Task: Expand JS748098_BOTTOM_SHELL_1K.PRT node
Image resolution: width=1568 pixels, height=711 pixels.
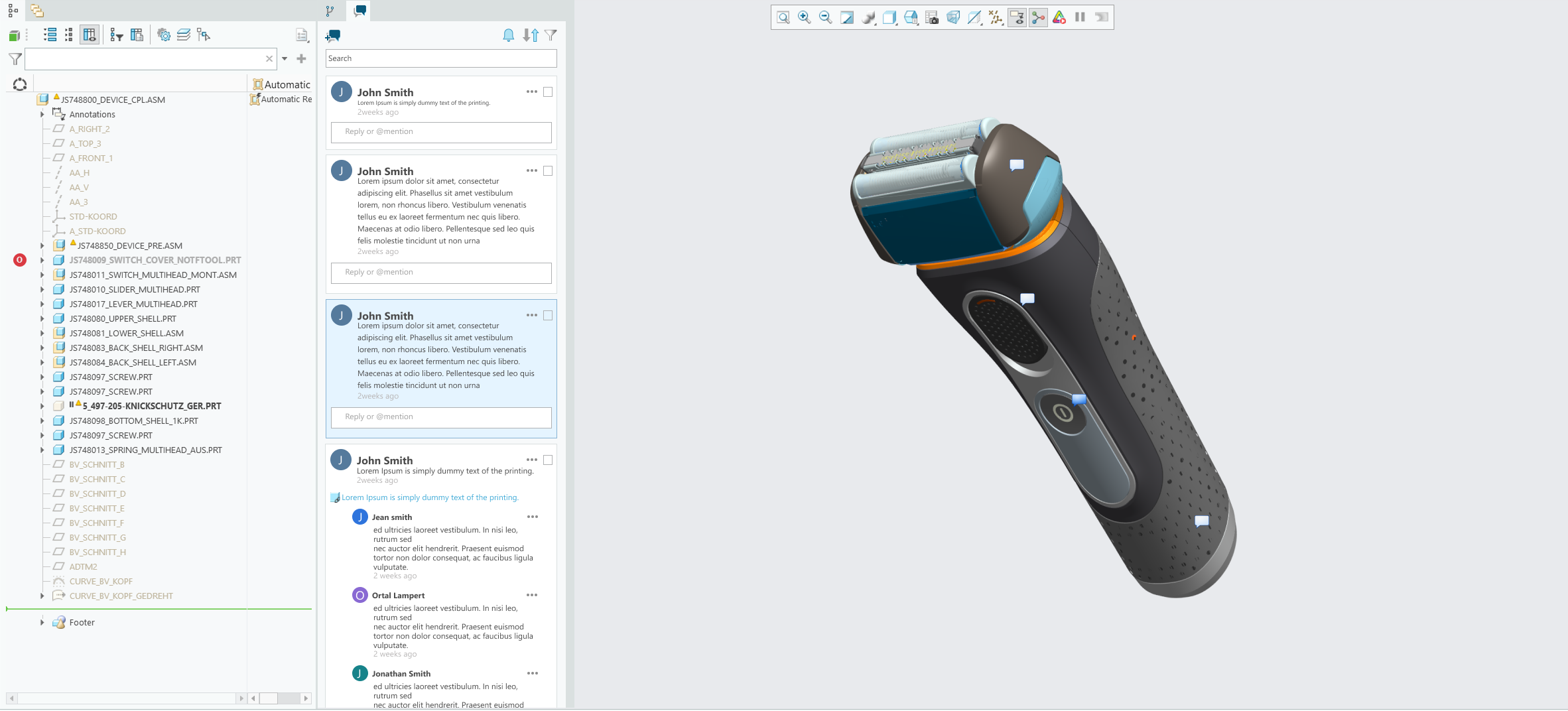Action: click(x=42, y=421)
